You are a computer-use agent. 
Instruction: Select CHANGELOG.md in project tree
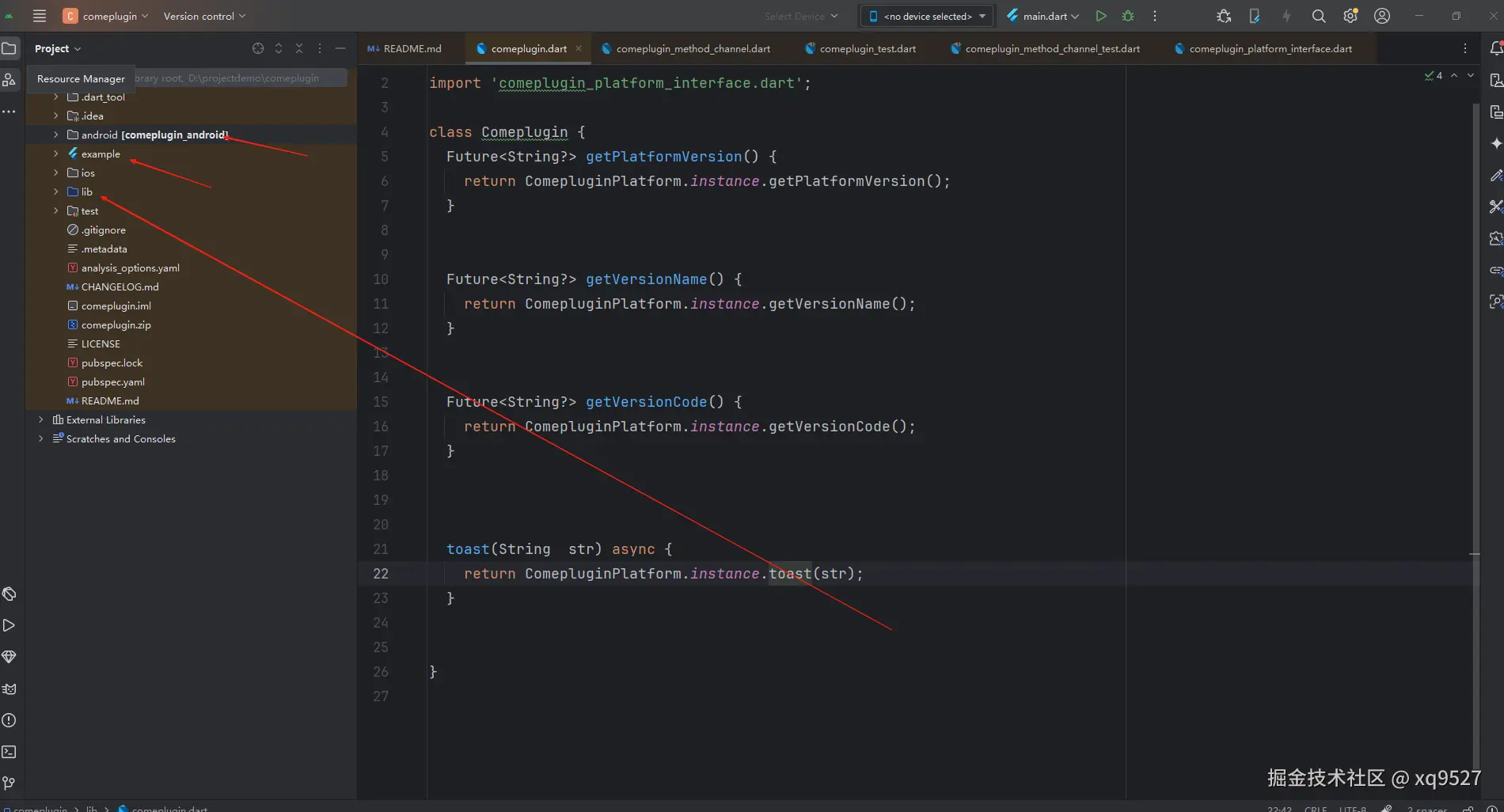point(119,287)
